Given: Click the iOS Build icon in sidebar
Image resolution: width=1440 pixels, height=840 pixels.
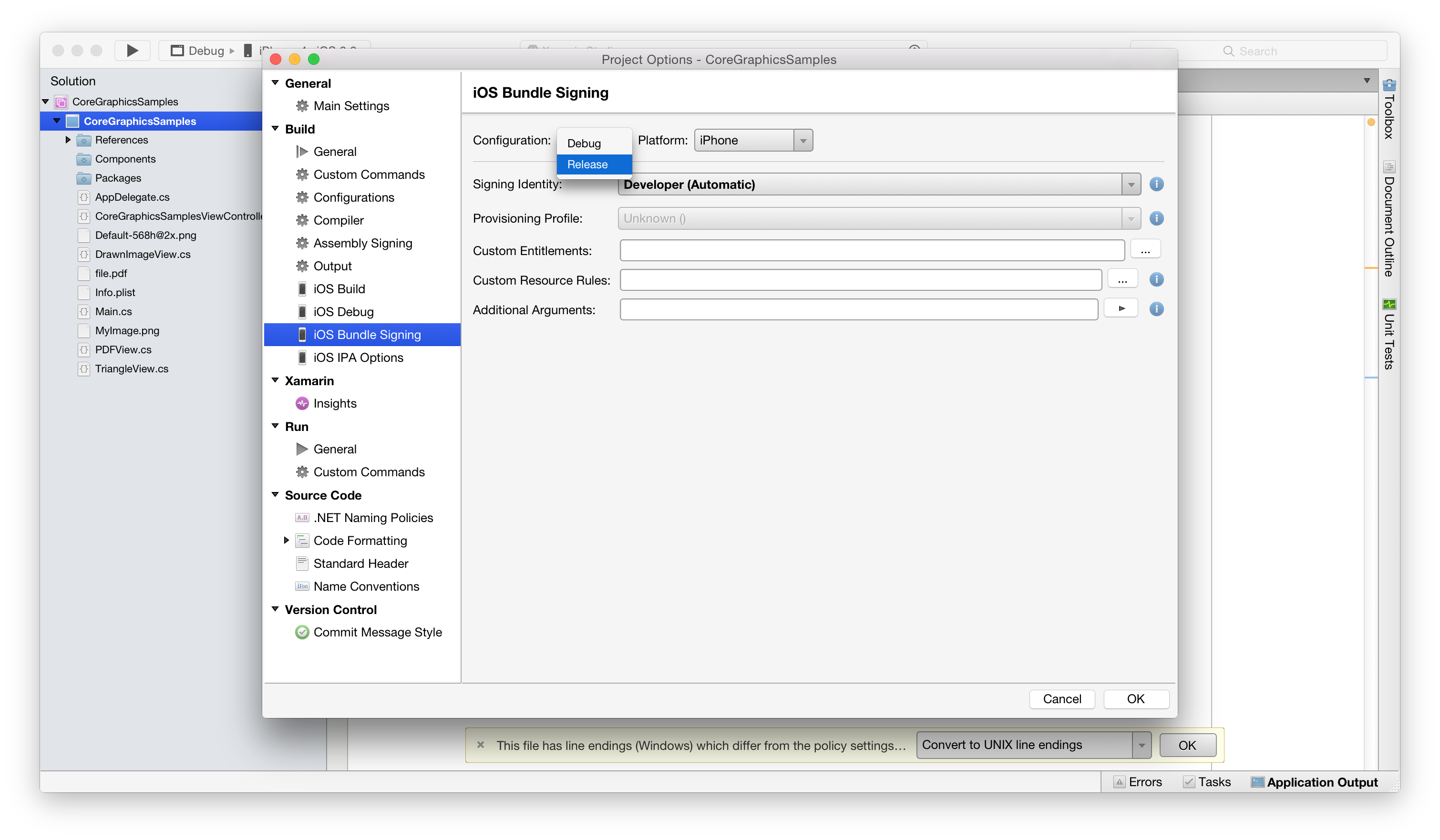Looking at the screenshot, I should pyautogui.click(x=303, y=289).
